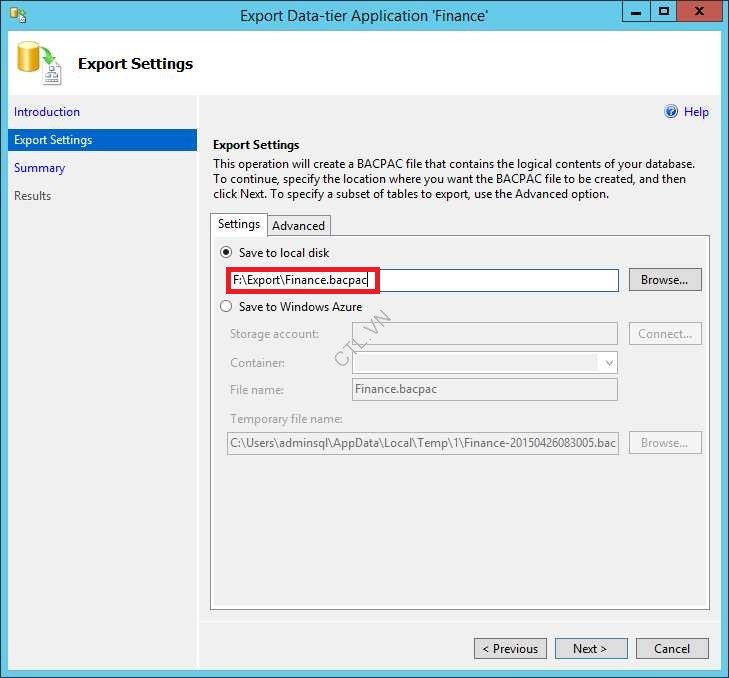Click the Azure File name field
The image size is (729, 678).
[x=484, y=390]
